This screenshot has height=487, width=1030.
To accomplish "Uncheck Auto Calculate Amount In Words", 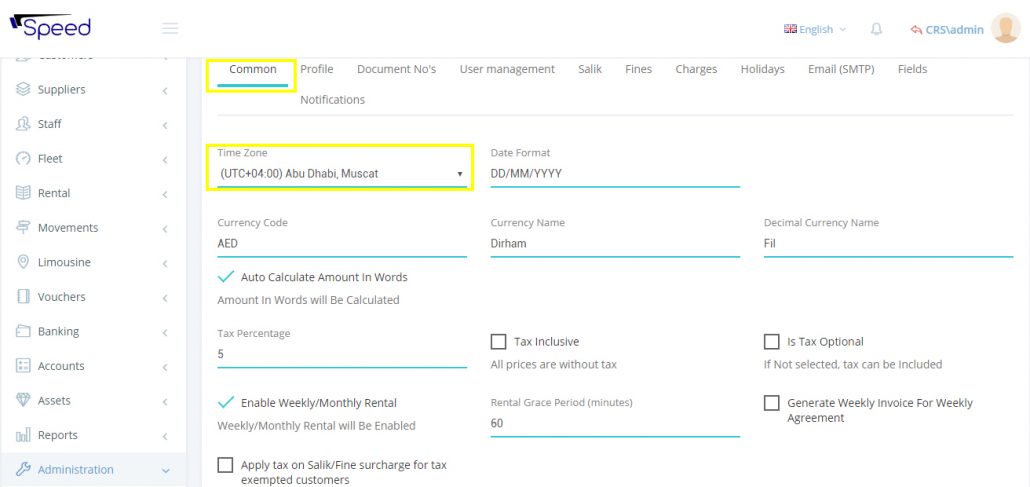I will (226, 277).
